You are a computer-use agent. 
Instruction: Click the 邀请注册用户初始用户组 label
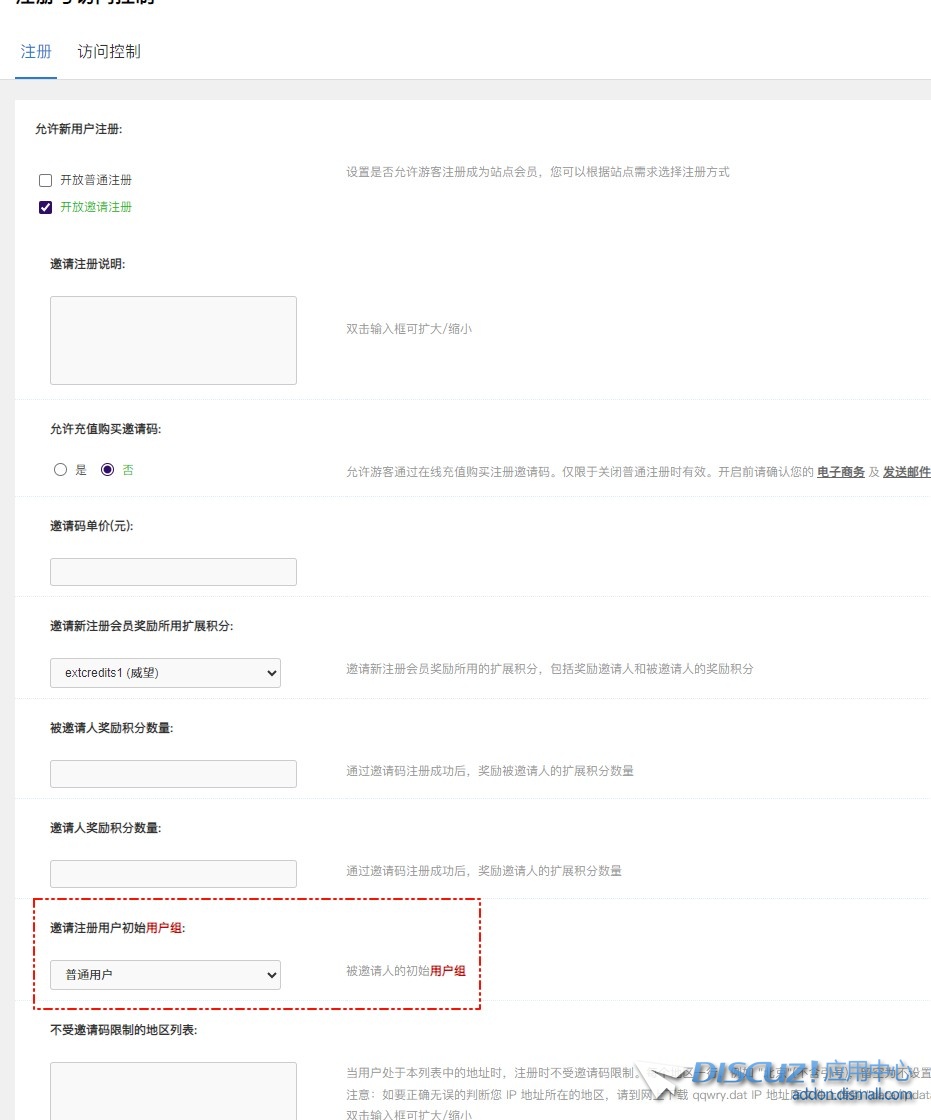click(117, 928)
